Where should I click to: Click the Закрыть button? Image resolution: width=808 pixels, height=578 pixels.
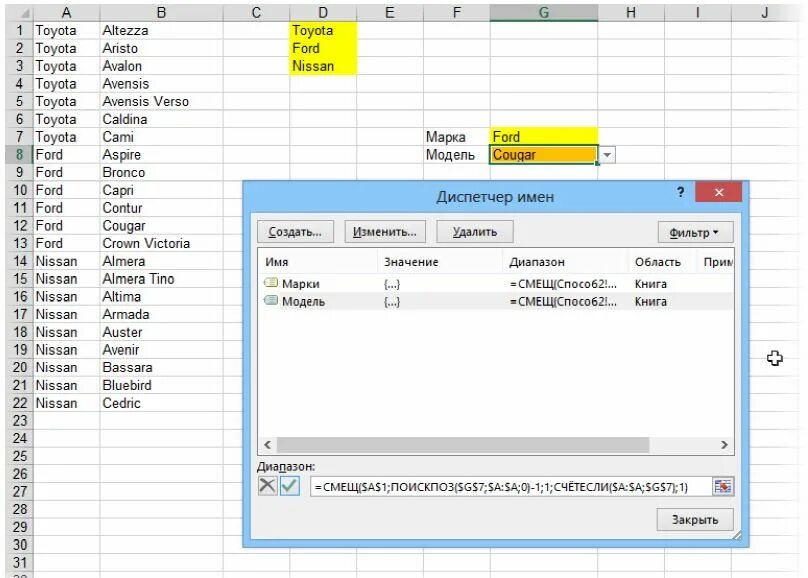point(695,519)
